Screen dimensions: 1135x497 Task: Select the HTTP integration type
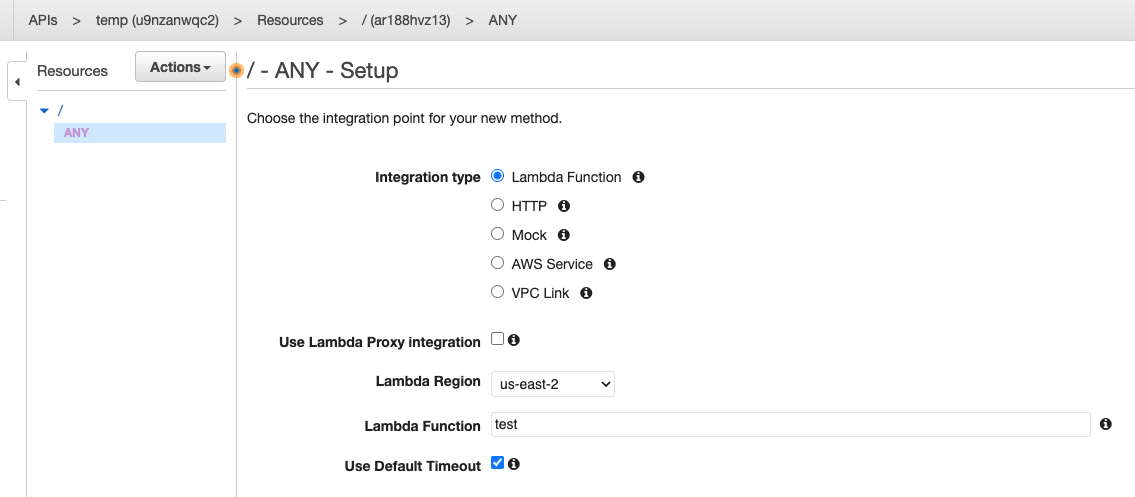(498, 206)
